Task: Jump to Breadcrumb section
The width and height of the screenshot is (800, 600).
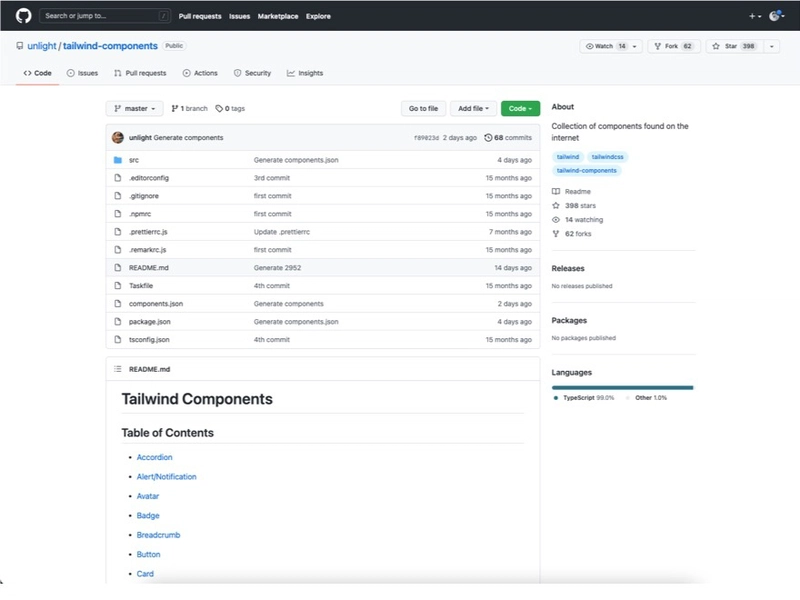Action: [158, 535]
